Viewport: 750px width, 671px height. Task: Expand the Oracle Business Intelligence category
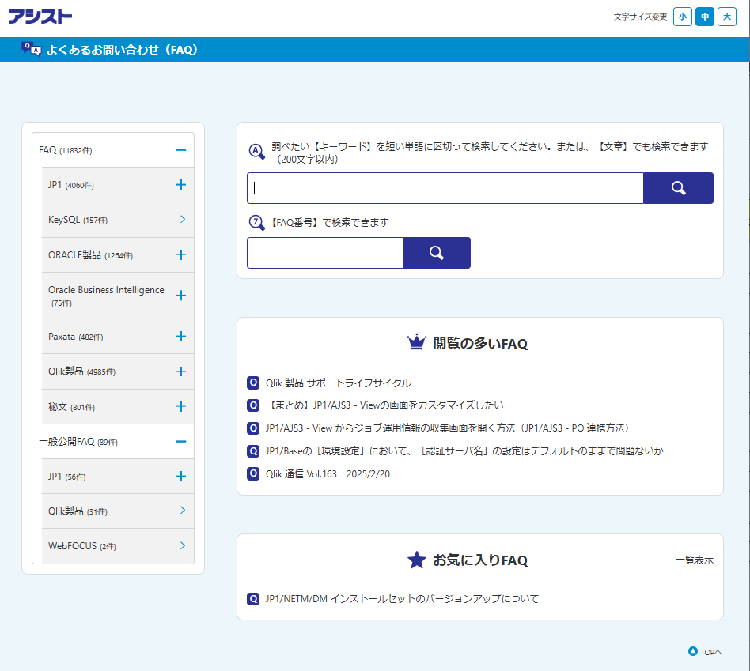click(x=181, y=295)
